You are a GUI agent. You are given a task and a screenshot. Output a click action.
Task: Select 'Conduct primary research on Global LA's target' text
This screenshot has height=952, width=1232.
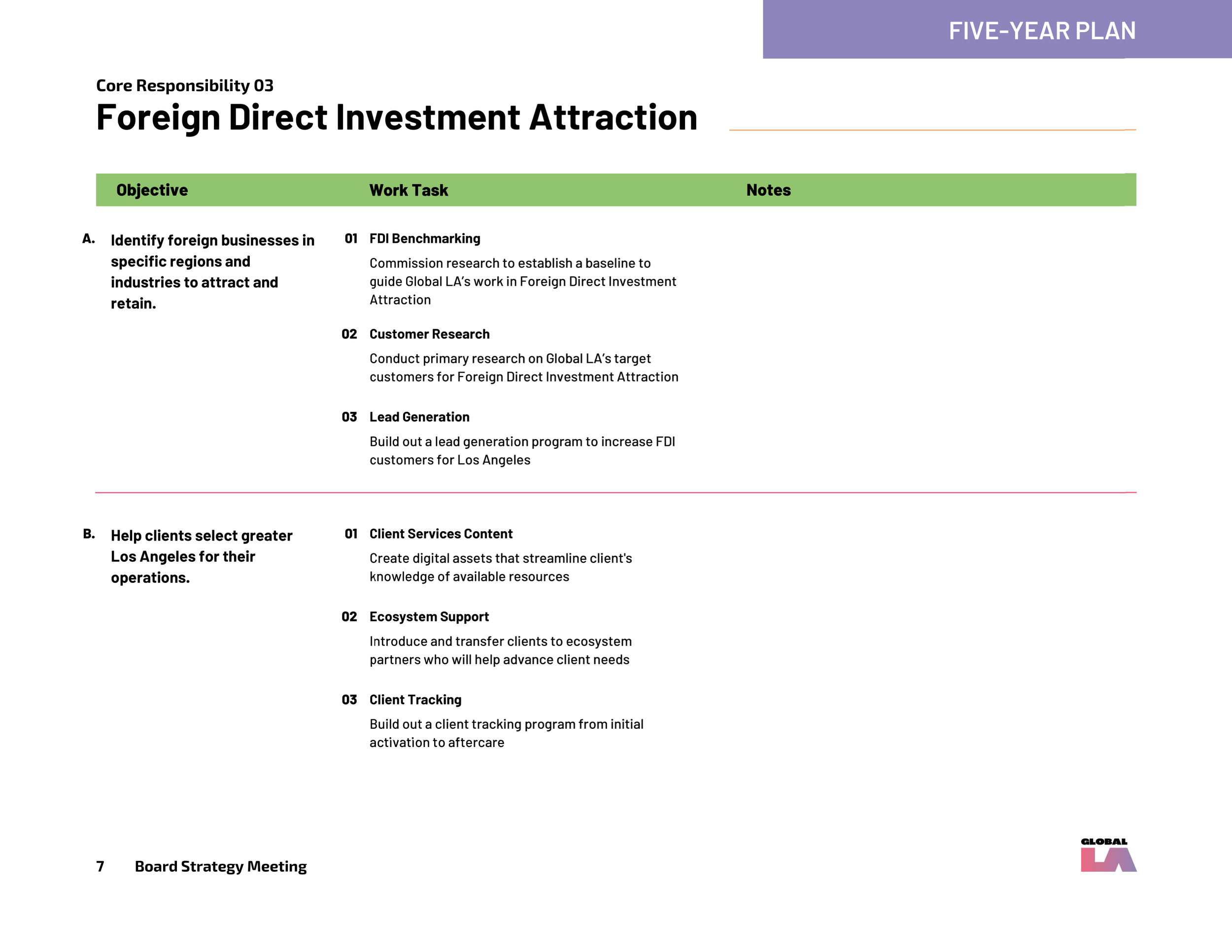pos(524,368)
